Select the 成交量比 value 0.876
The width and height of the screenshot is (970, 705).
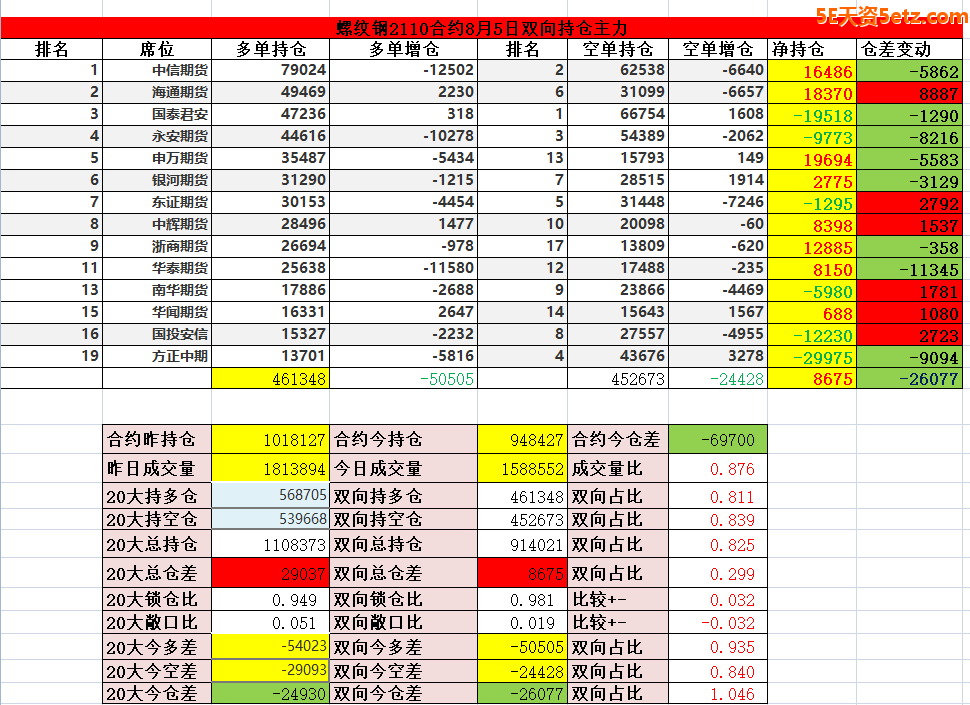click(717, 468)
